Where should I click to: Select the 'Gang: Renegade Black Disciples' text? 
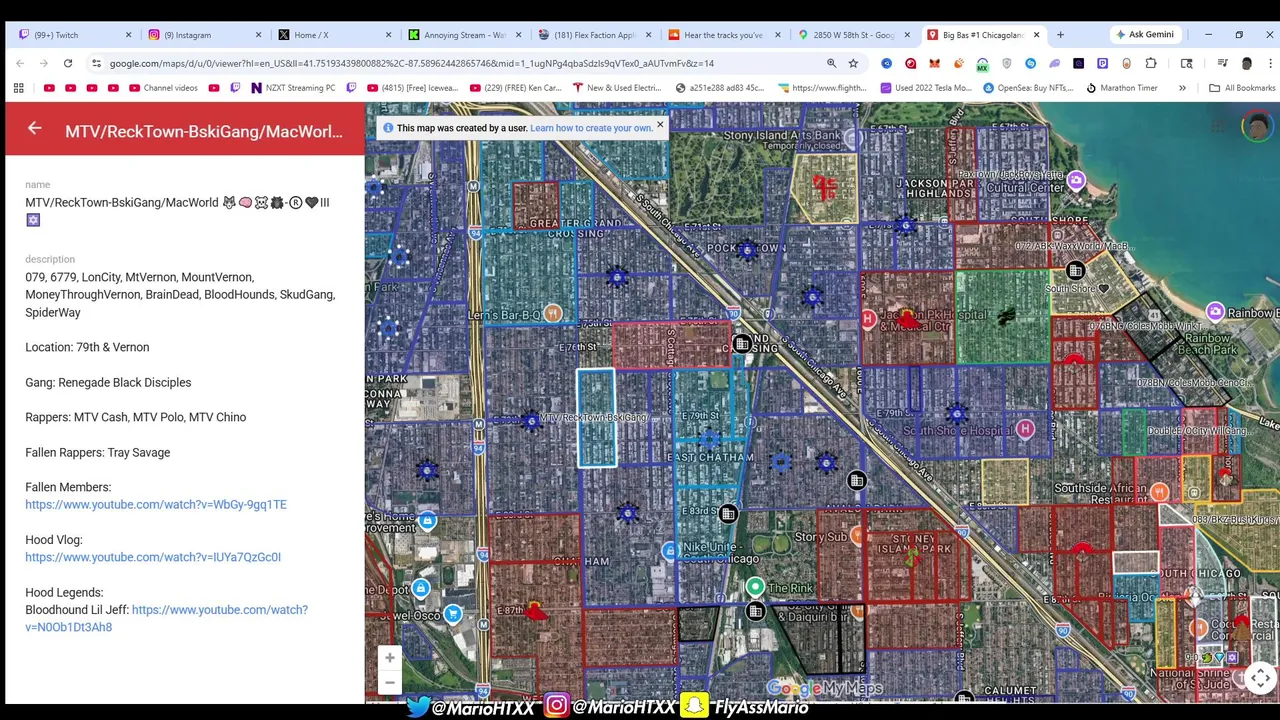click(x=108, y=382)
